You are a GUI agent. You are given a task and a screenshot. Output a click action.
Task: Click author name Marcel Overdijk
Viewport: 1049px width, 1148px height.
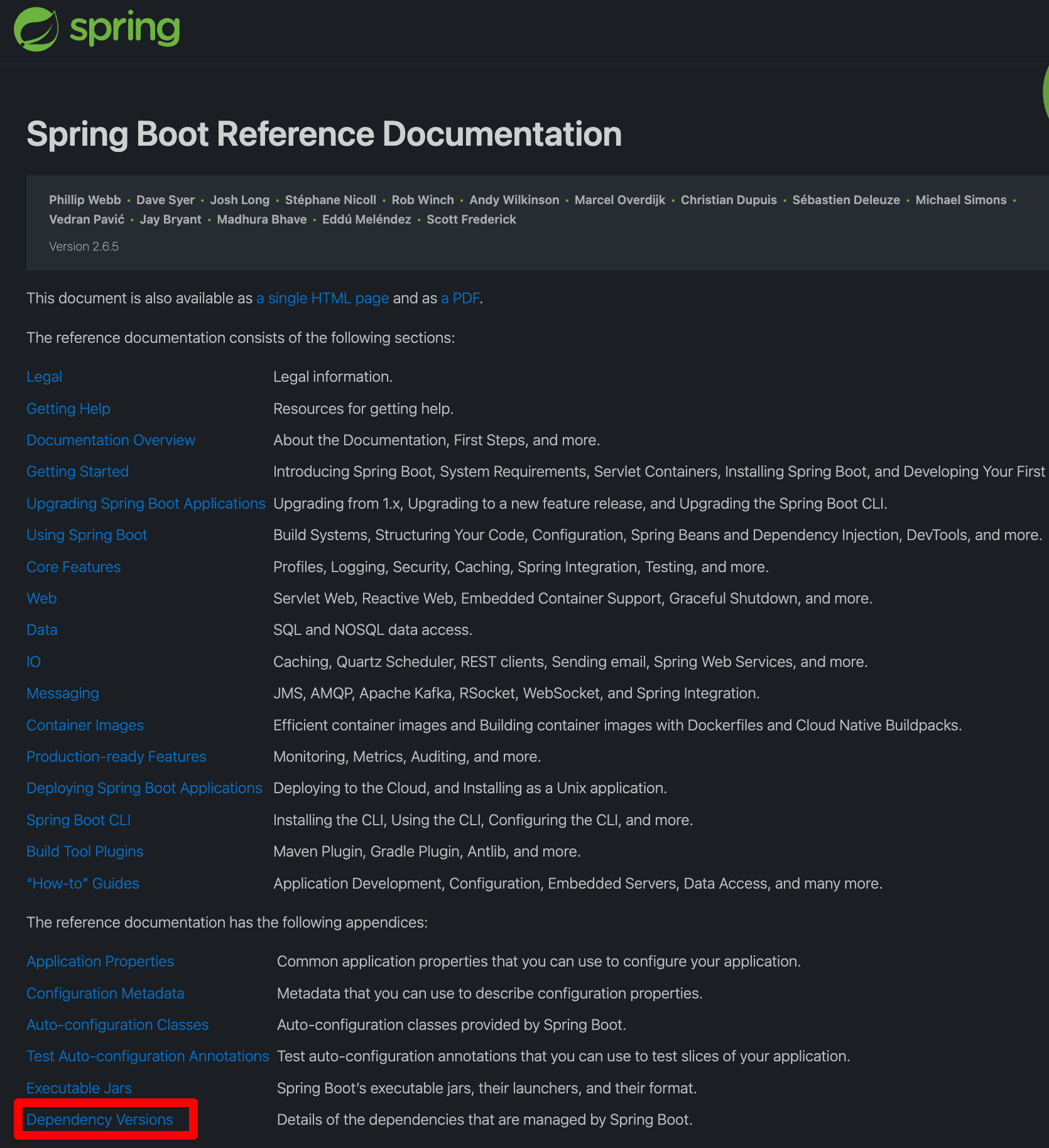620,200
